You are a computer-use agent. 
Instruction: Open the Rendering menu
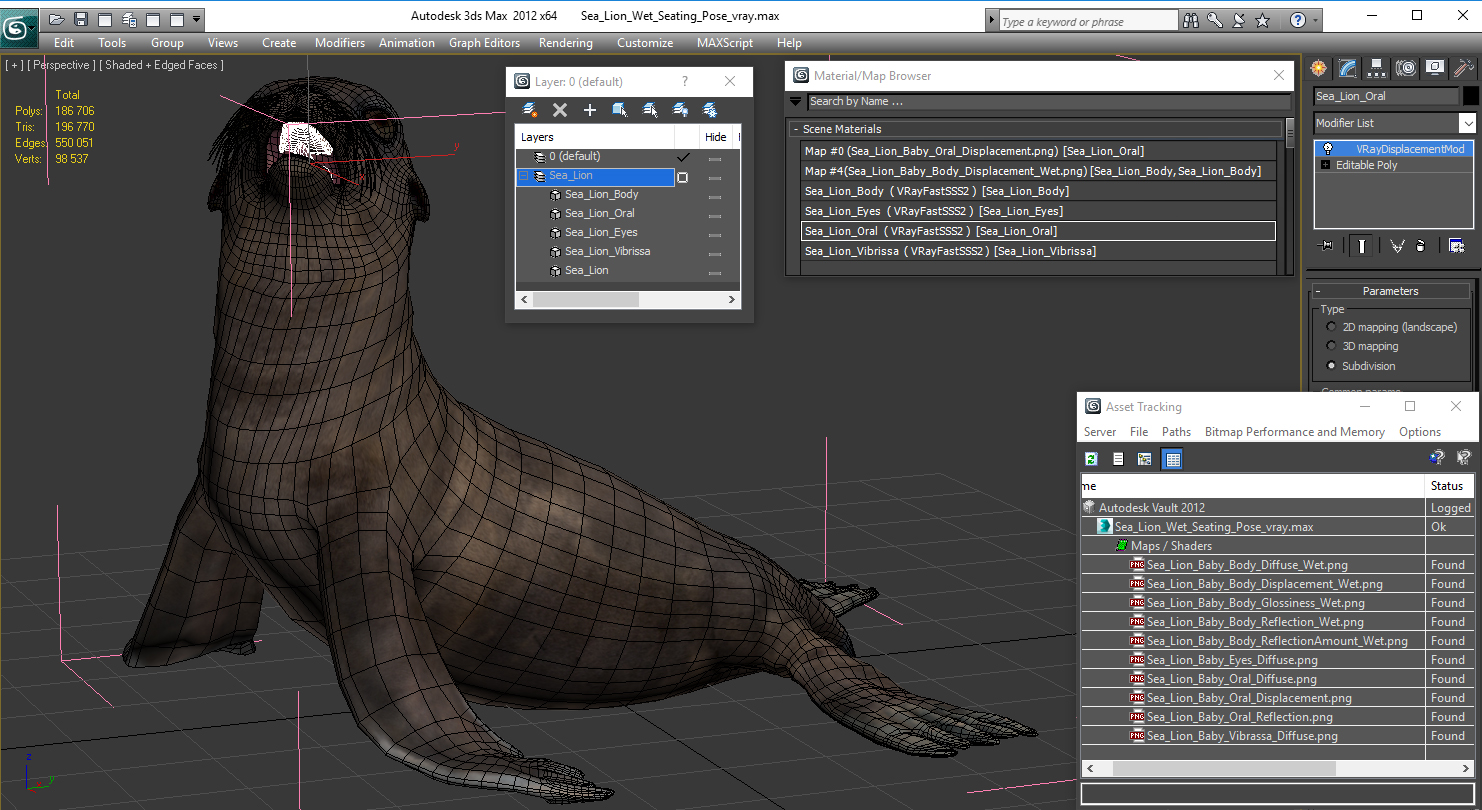coord(565,43)
